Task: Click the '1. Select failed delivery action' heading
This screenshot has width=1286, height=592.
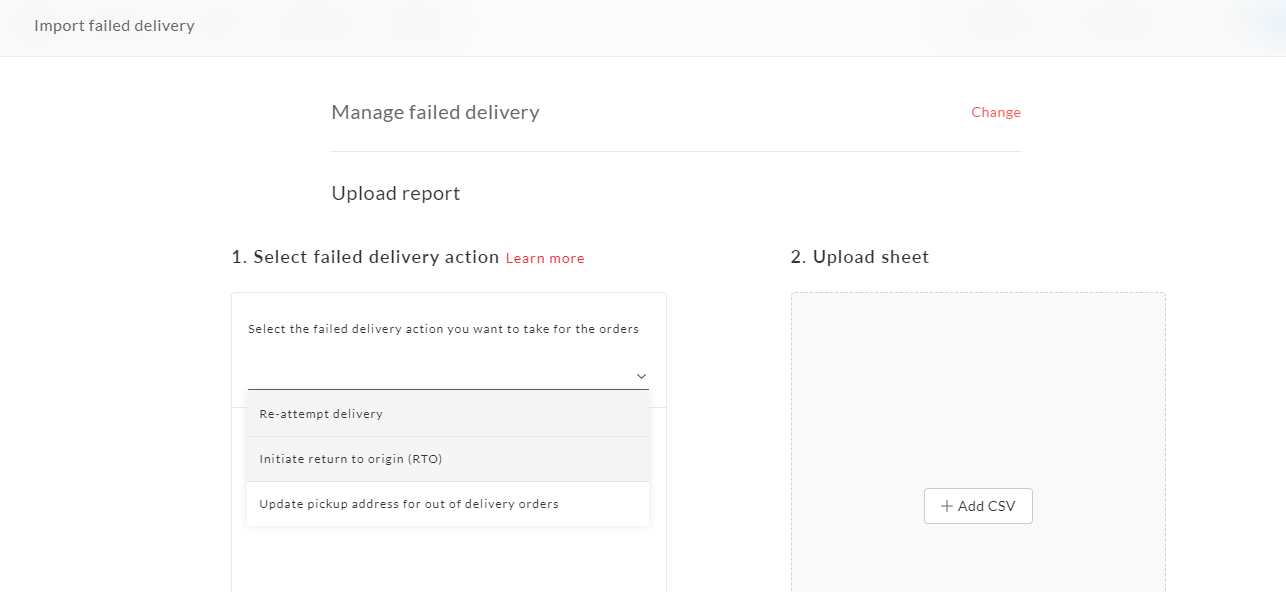Action: pos(365,257)
